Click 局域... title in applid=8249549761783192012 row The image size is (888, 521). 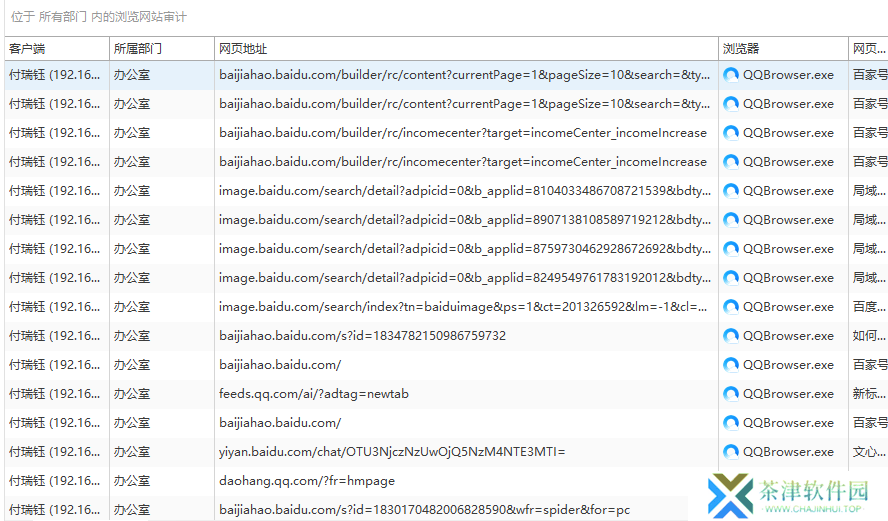tap(869, 278)
